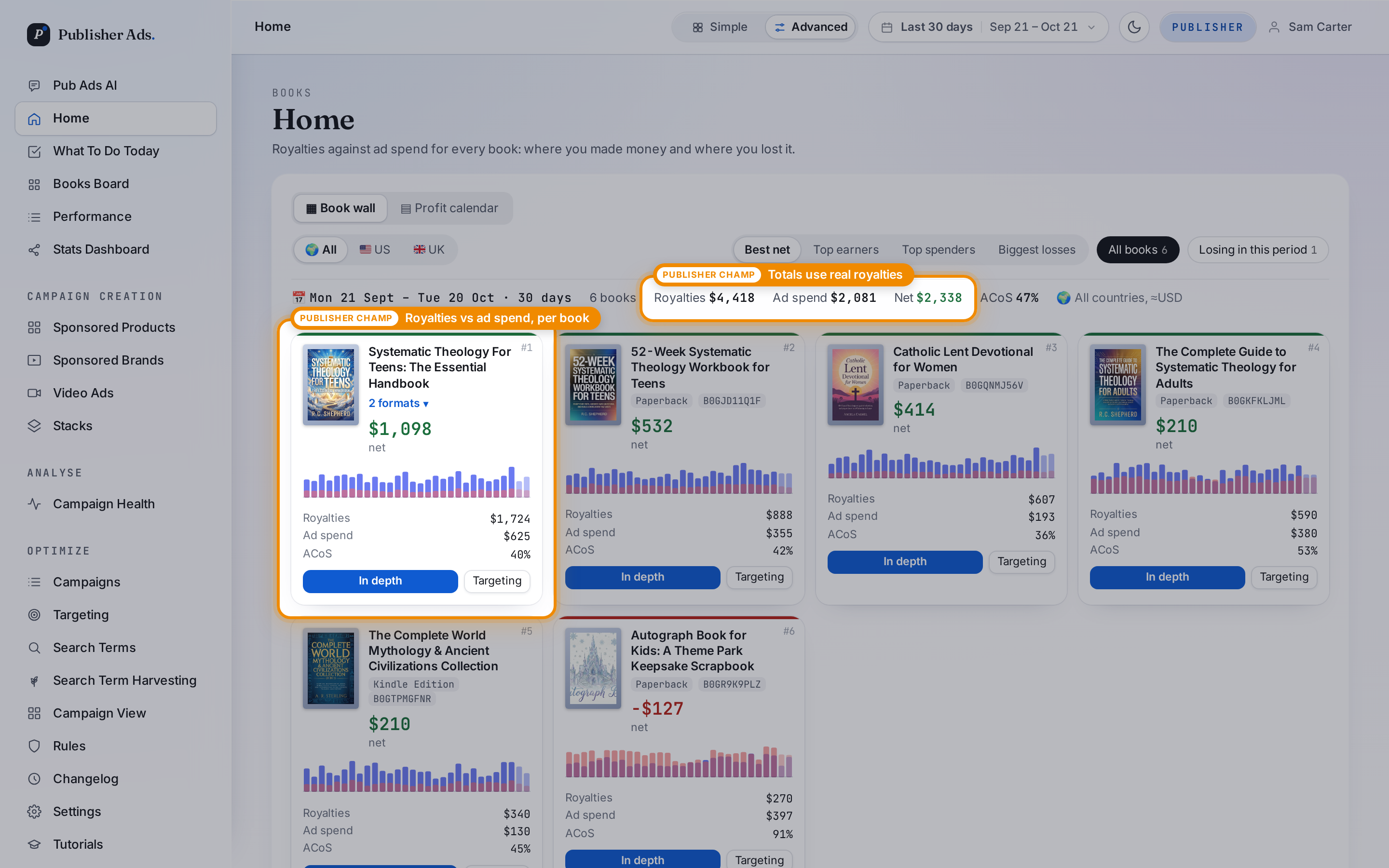Open Tutorials graduation cap icon
This screenshot has height=868, width=1389.
(x=34, y=844)
